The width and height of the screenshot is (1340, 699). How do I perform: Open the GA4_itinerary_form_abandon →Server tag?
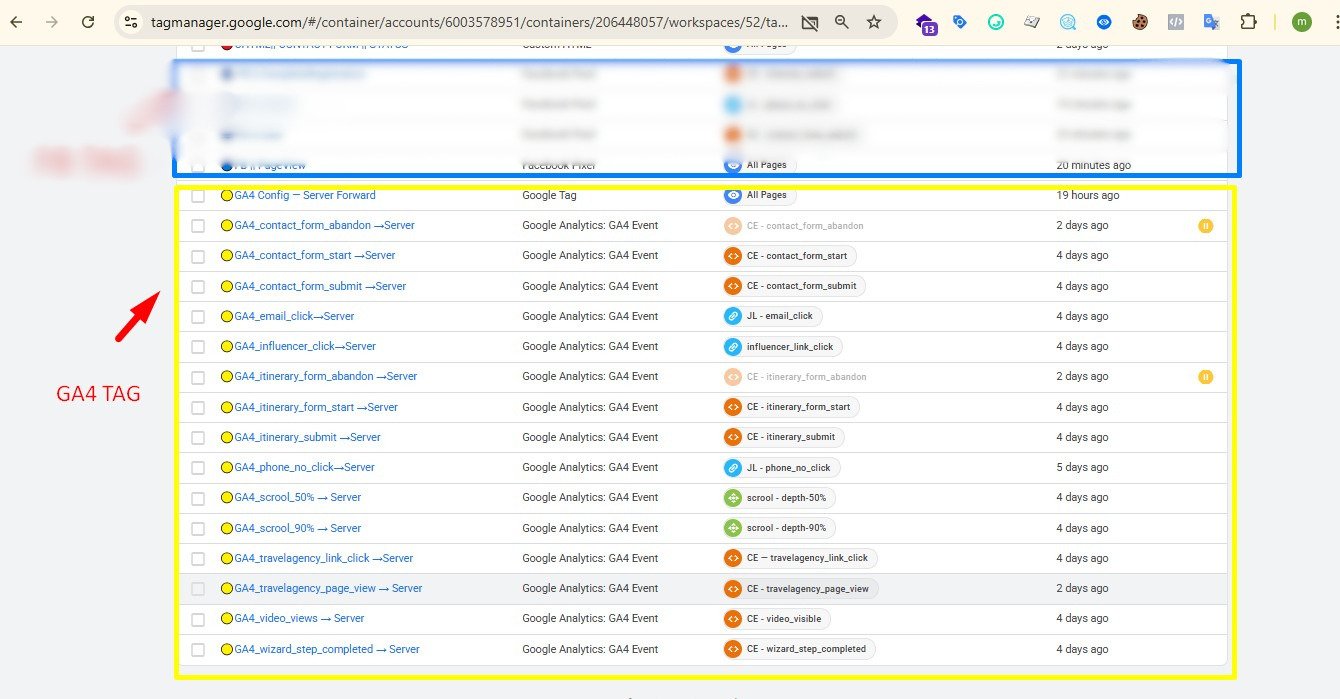(326, 376)
